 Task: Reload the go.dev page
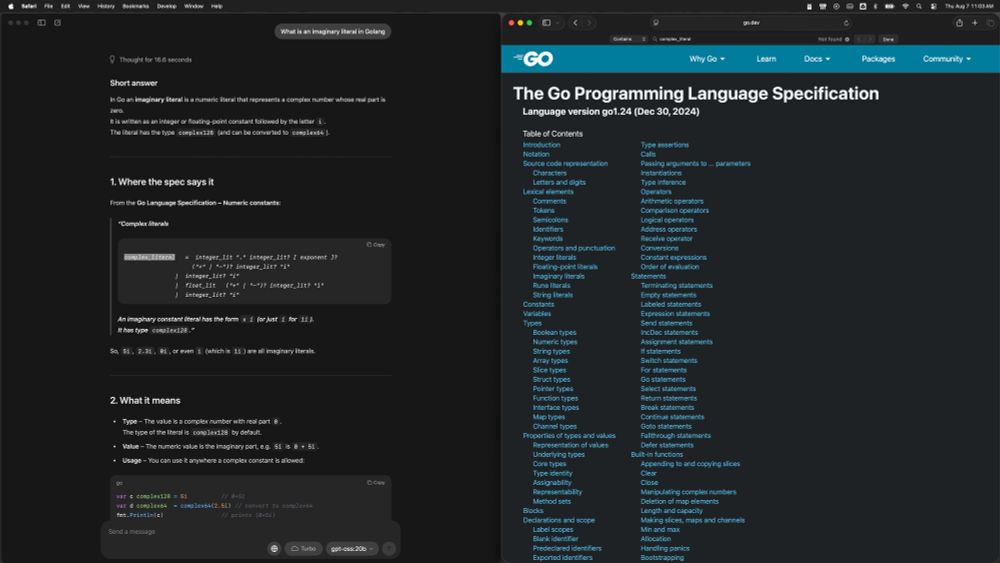click(846, 22)
